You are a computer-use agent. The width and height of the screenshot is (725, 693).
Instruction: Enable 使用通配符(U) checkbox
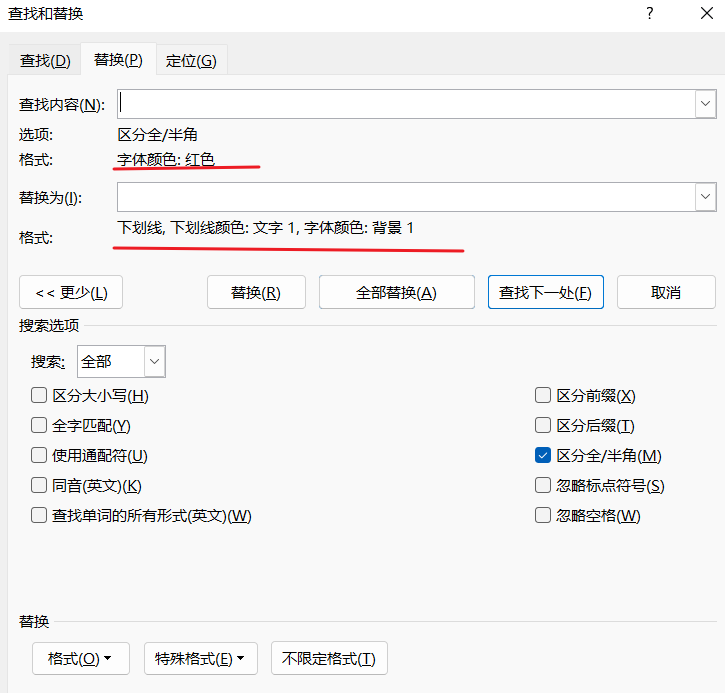click(39, 455)
